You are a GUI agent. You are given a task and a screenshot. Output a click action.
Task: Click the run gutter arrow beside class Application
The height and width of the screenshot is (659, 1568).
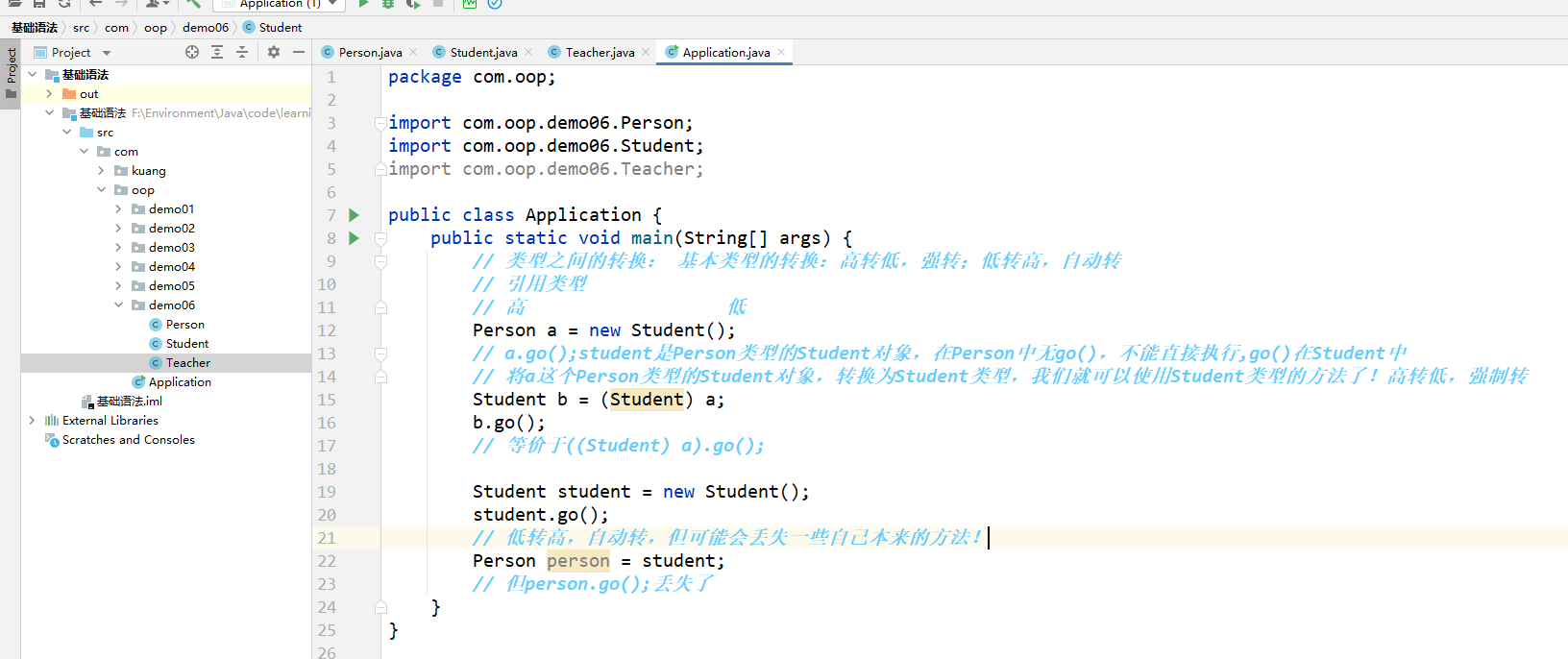[x=354, y=215]
